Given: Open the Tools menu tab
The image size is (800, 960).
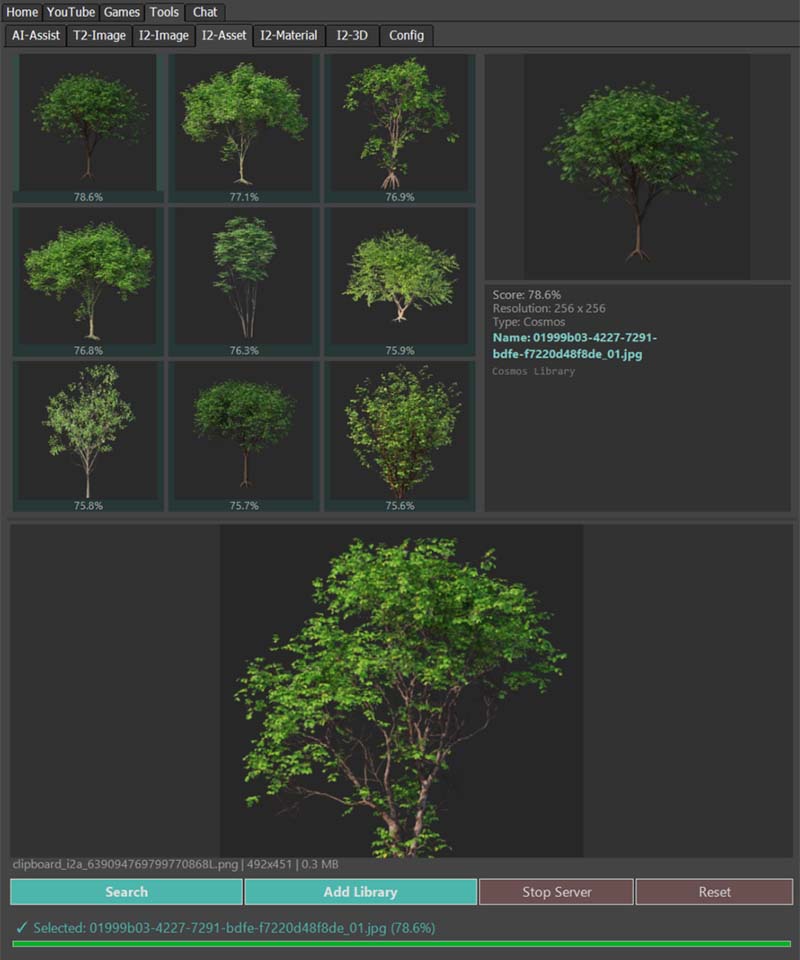Looking at the screenshot, I should [163, 12].
